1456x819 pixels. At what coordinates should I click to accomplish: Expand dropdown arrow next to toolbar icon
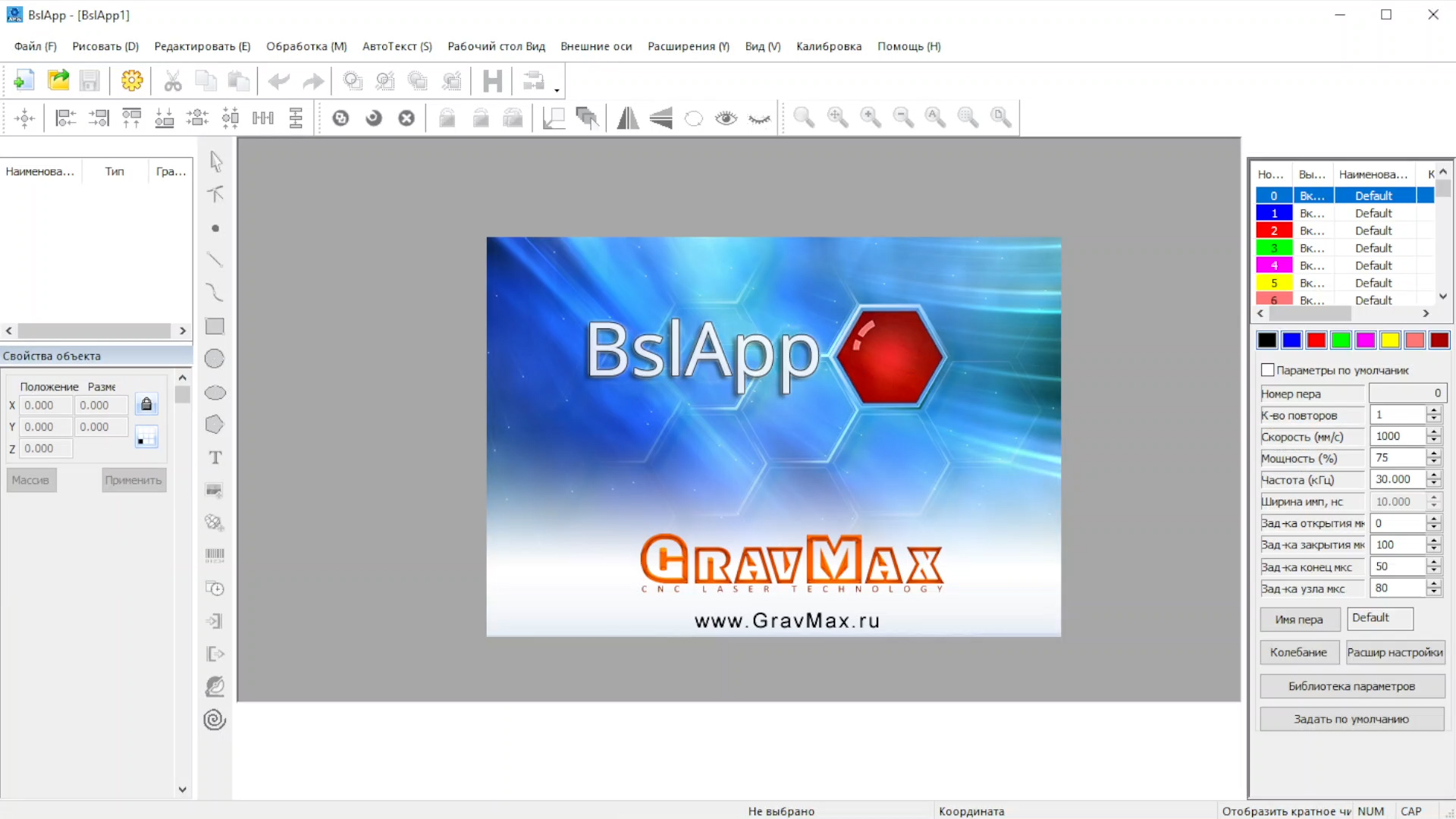coord(557,90)
